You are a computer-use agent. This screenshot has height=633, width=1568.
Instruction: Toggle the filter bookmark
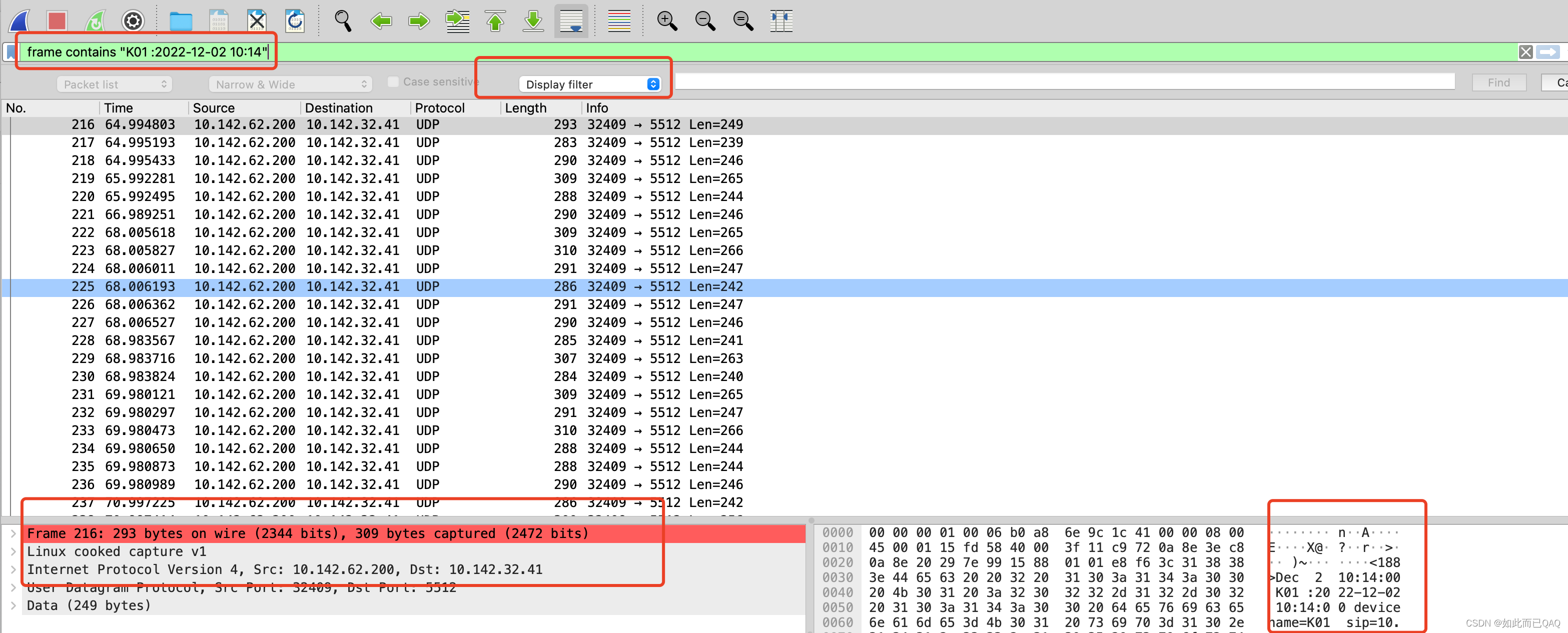click(x=11, y=51)
